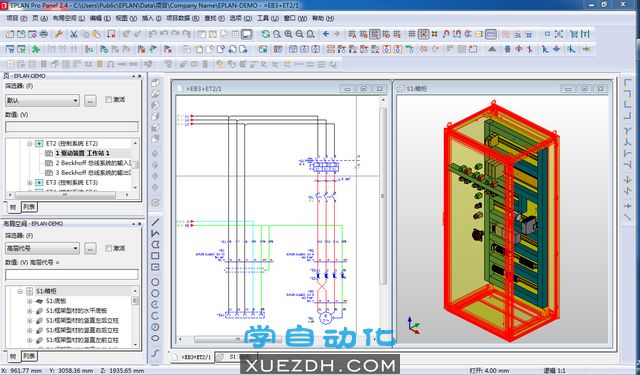
Task: Select the first circle drawing tool
Action: [155, 282]
